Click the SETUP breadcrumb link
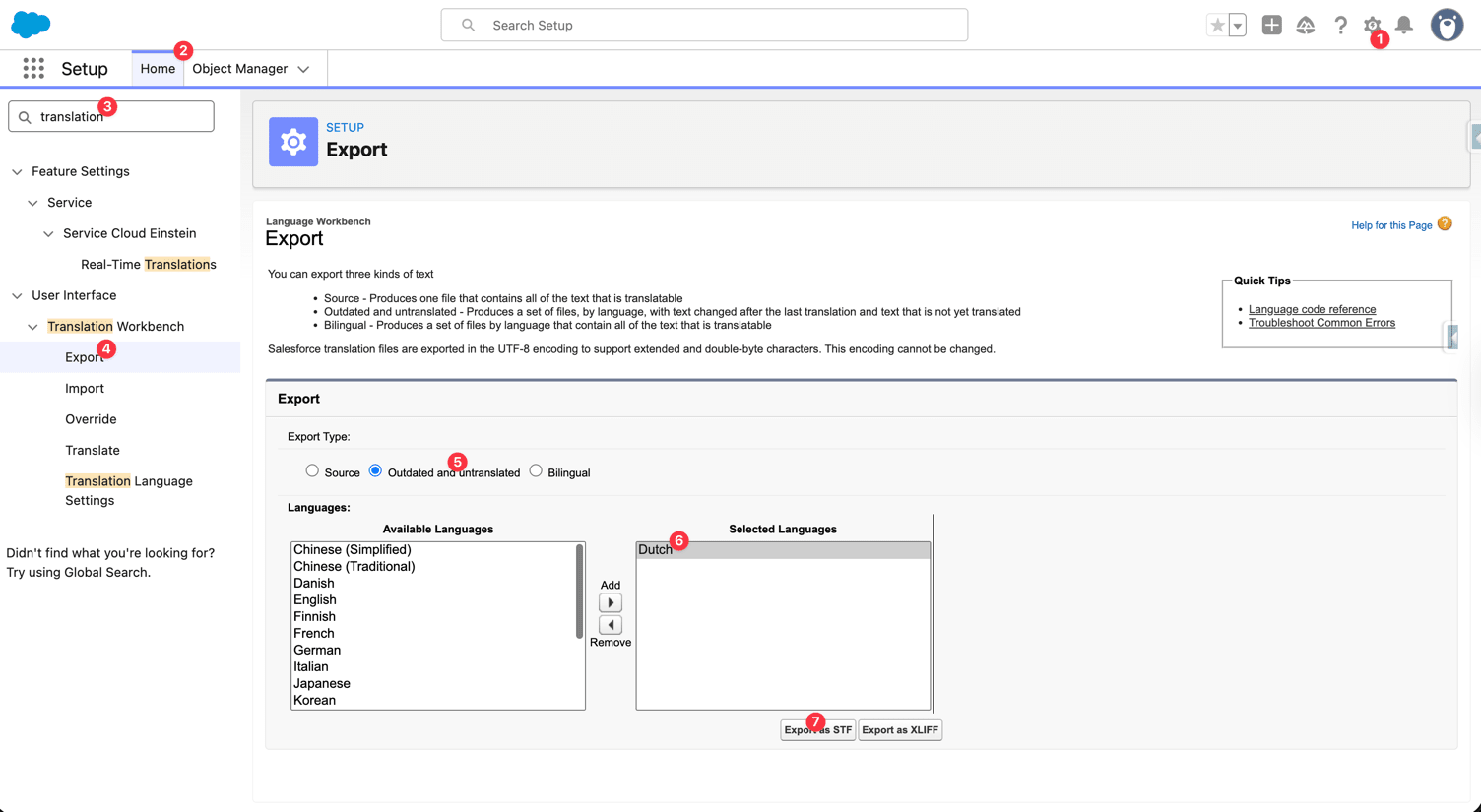 coord(345,127)
